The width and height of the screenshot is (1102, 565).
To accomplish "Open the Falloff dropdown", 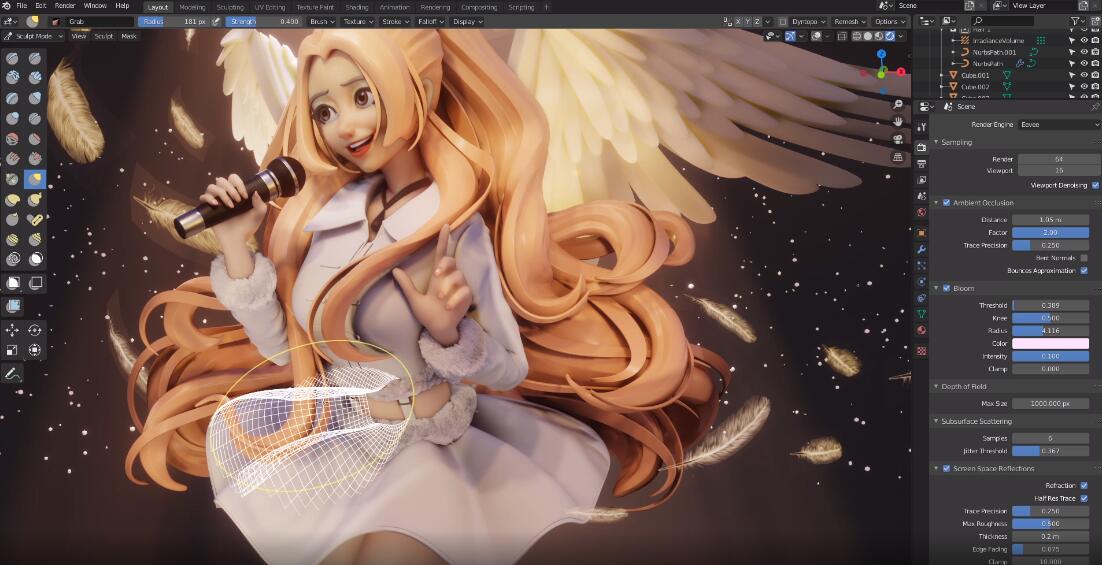I will point(431,22).
